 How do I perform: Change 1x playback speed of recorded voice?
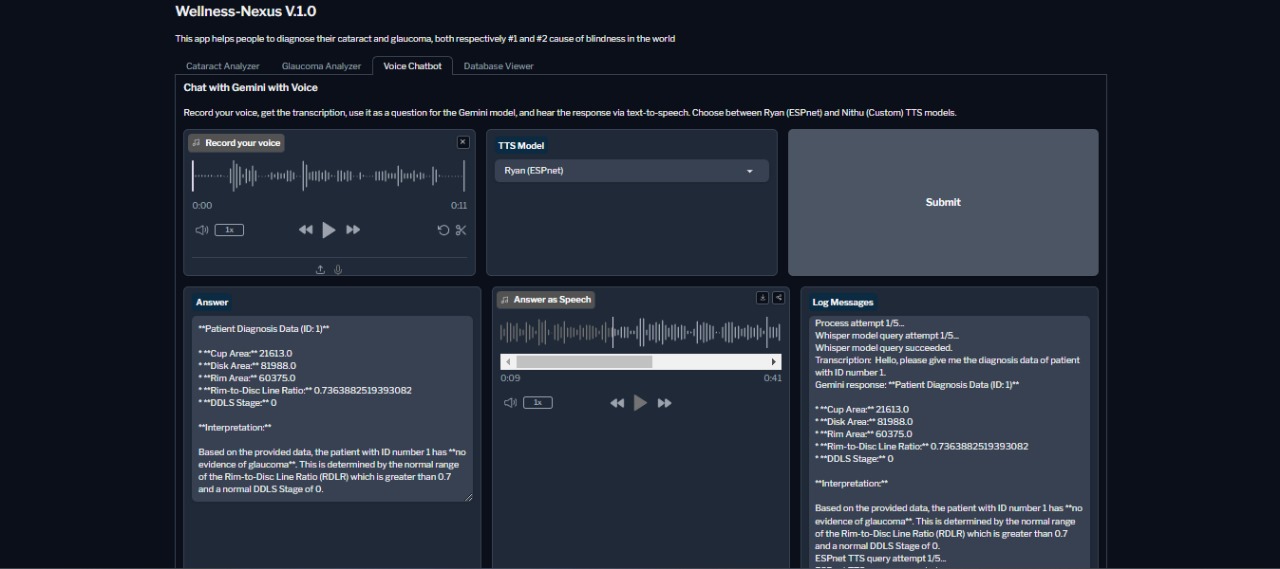[x=229, y=230]
